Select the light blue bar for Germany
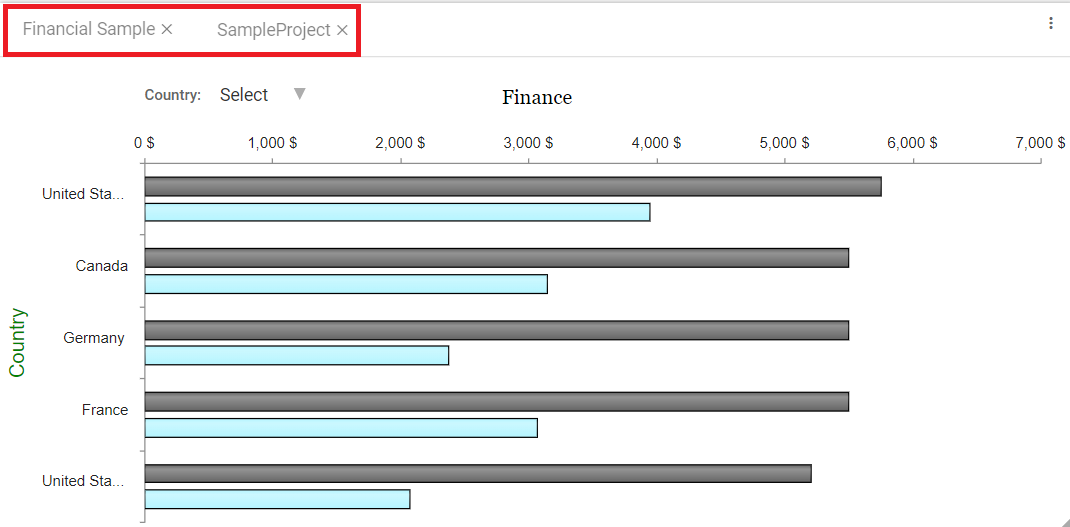 point(296,355)
